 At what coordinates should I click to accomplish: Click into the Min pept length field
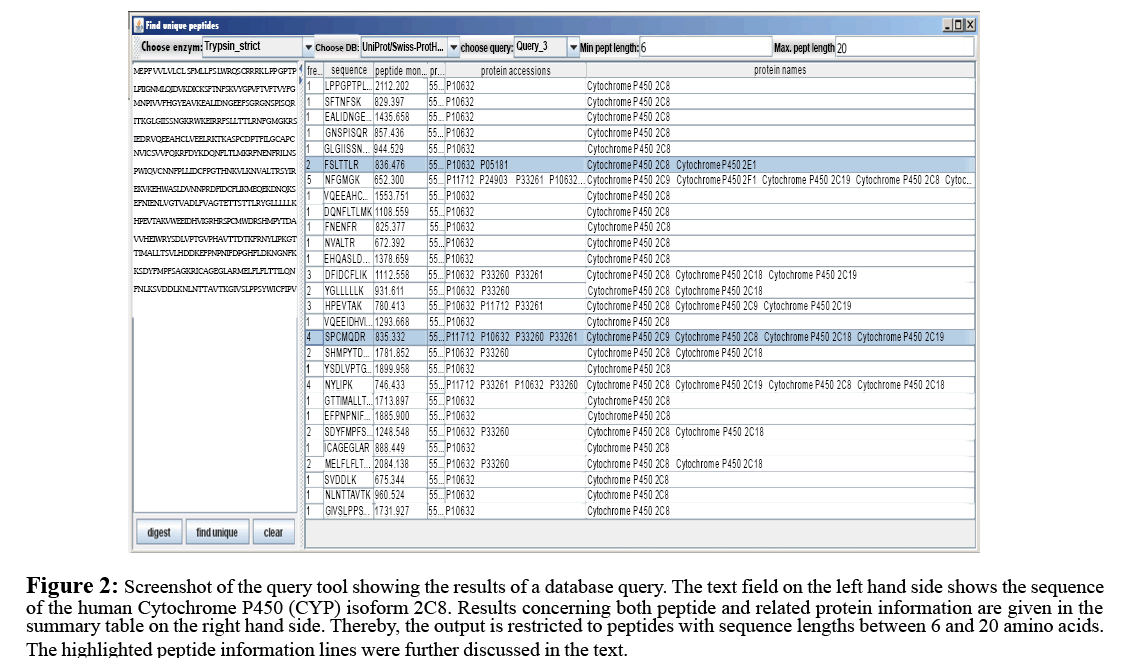coord(704,47)
